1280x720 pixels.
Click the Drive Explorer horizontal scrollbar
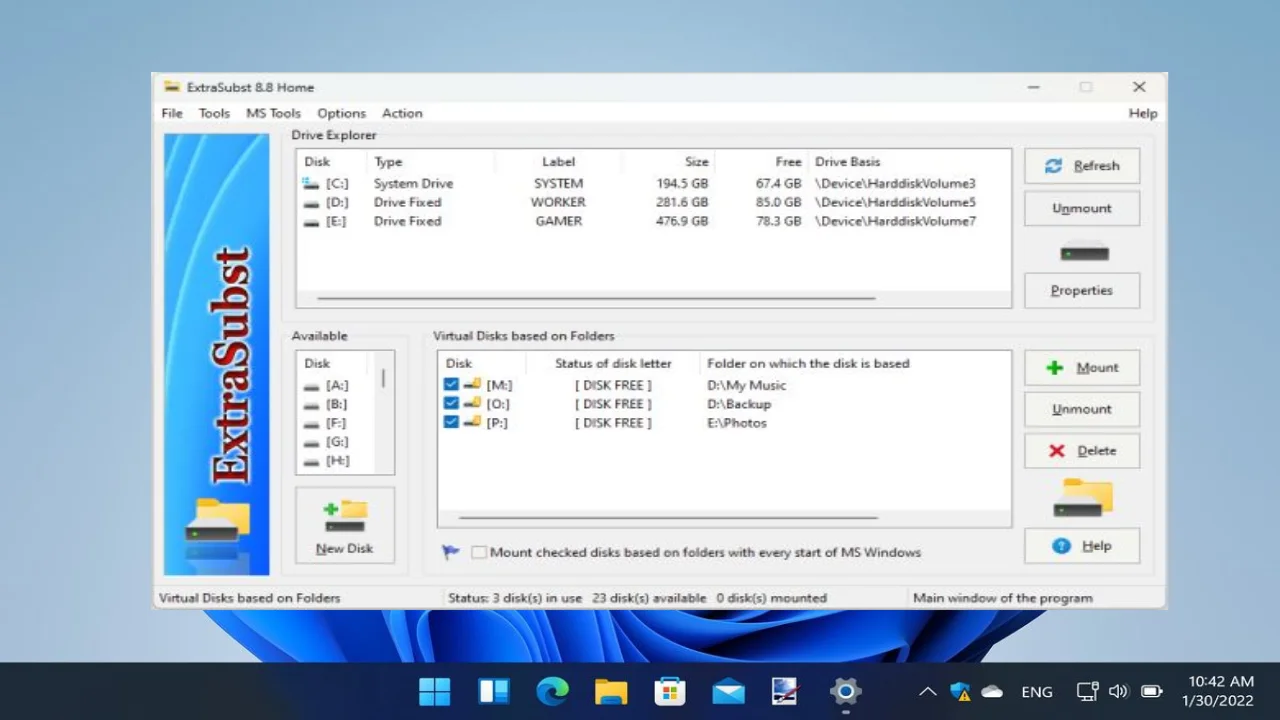coord(596,298)
